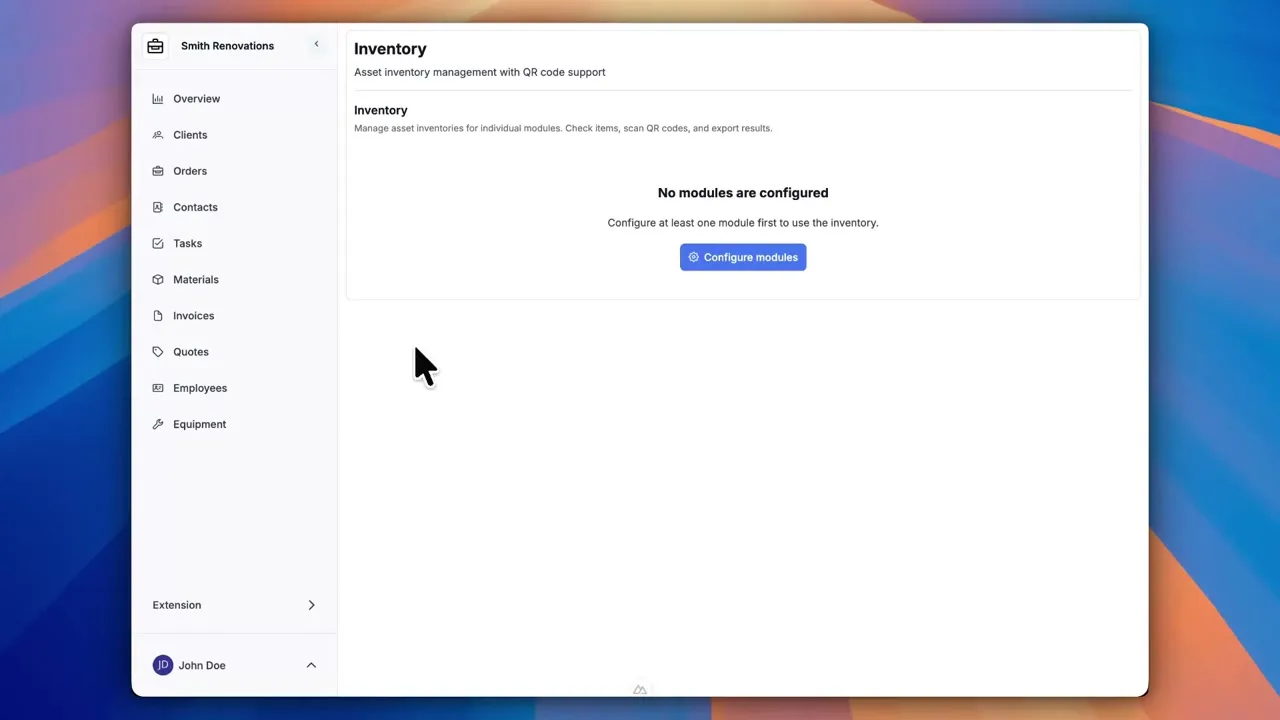Open the Overview menu item
This screenshot has width=1280, height=720.
point(196,99)
